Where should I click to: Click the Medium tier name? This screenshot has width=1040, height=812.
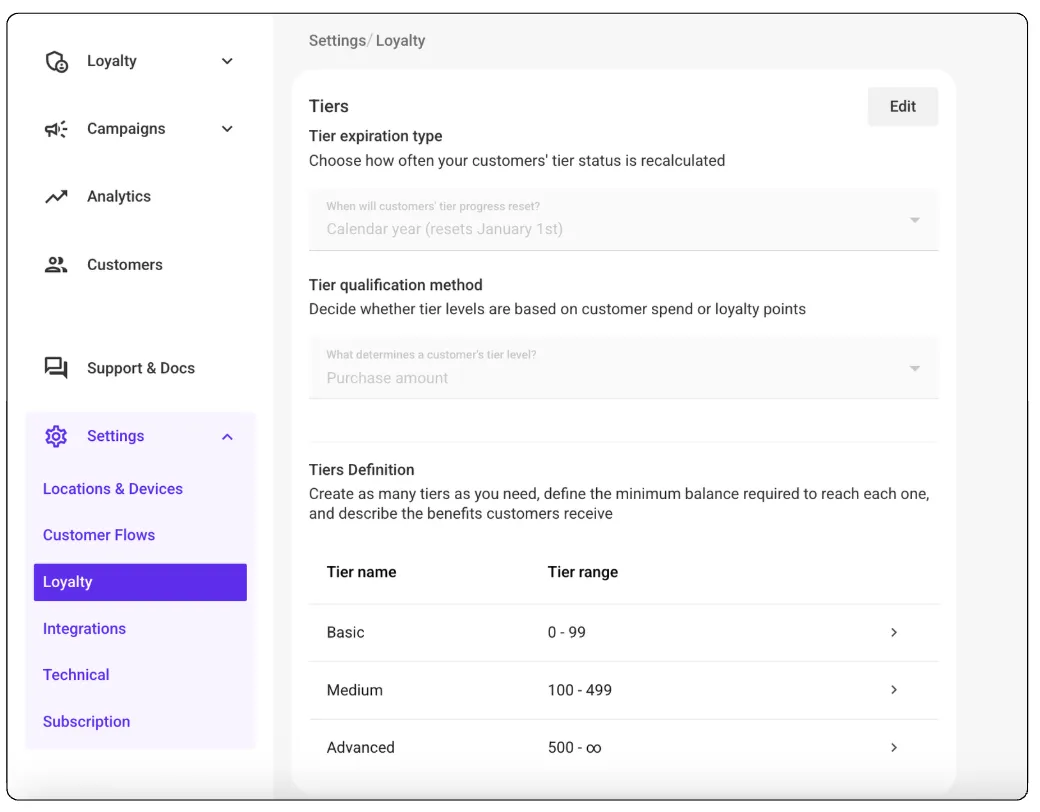[x=355, y=690]
